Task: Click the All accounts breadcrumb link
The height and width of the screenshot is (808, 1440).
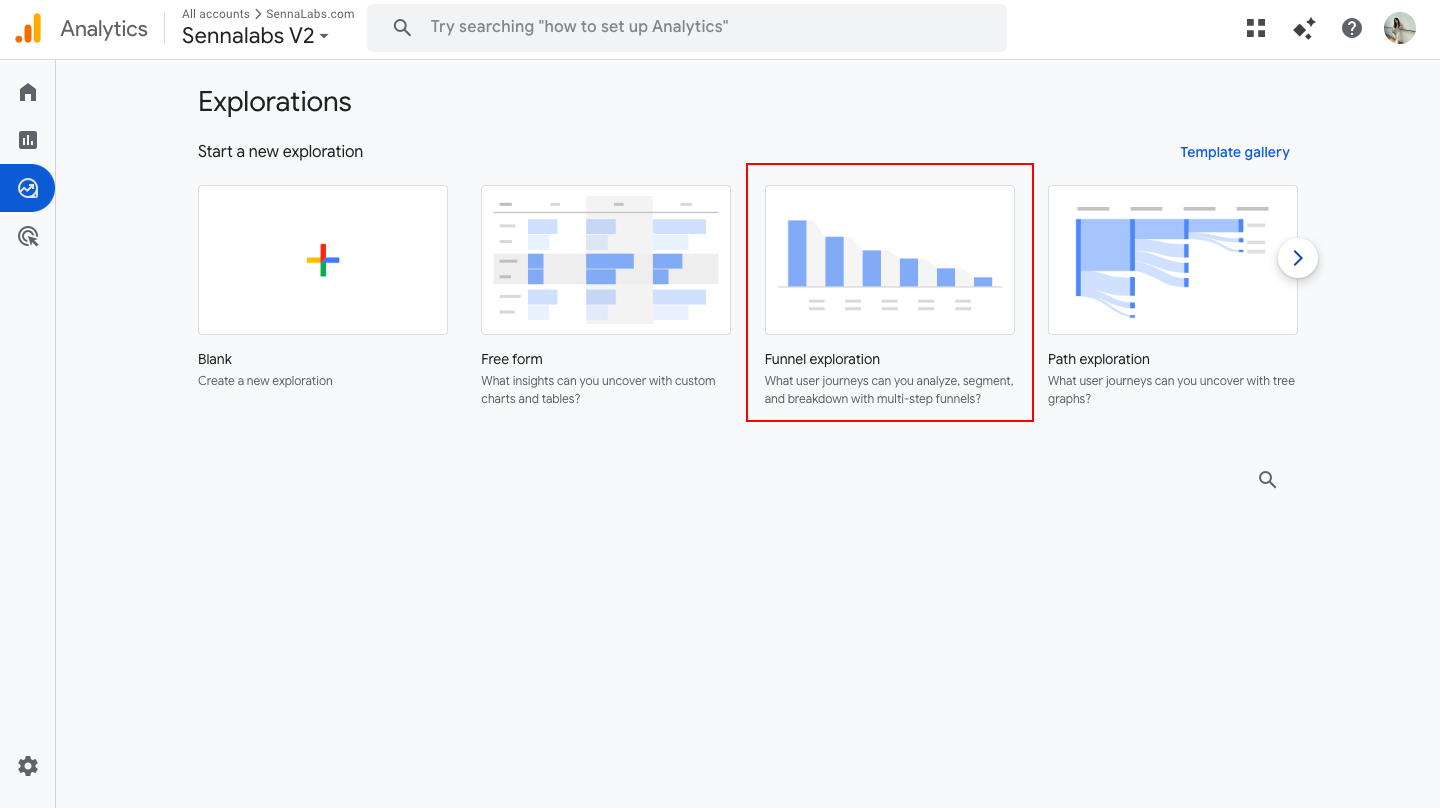Action: [215, 14]
